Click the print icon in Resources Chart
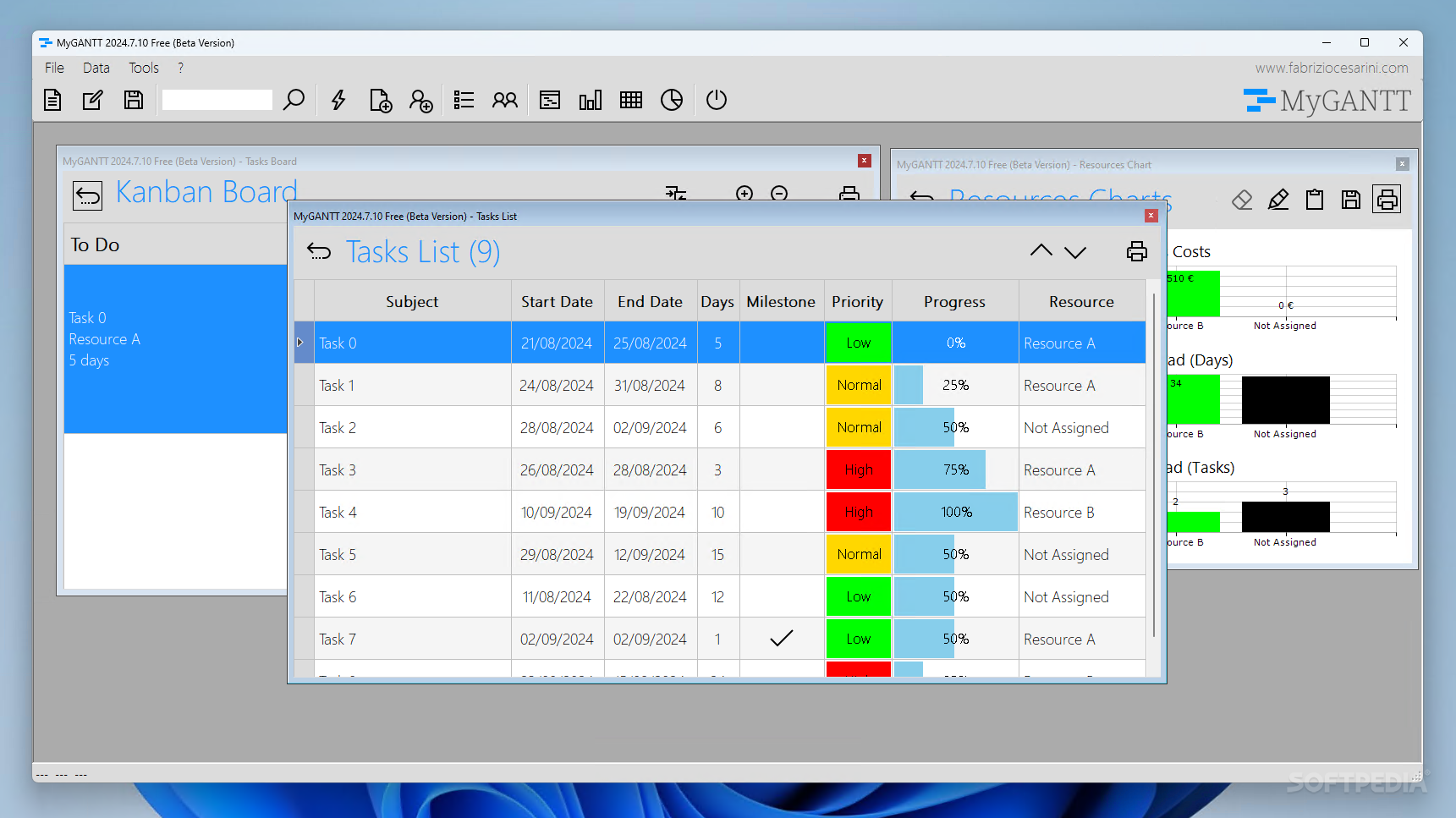The width and height of the screenshot is (1456, 818). pyautogui.click(x=1387, y=200)
